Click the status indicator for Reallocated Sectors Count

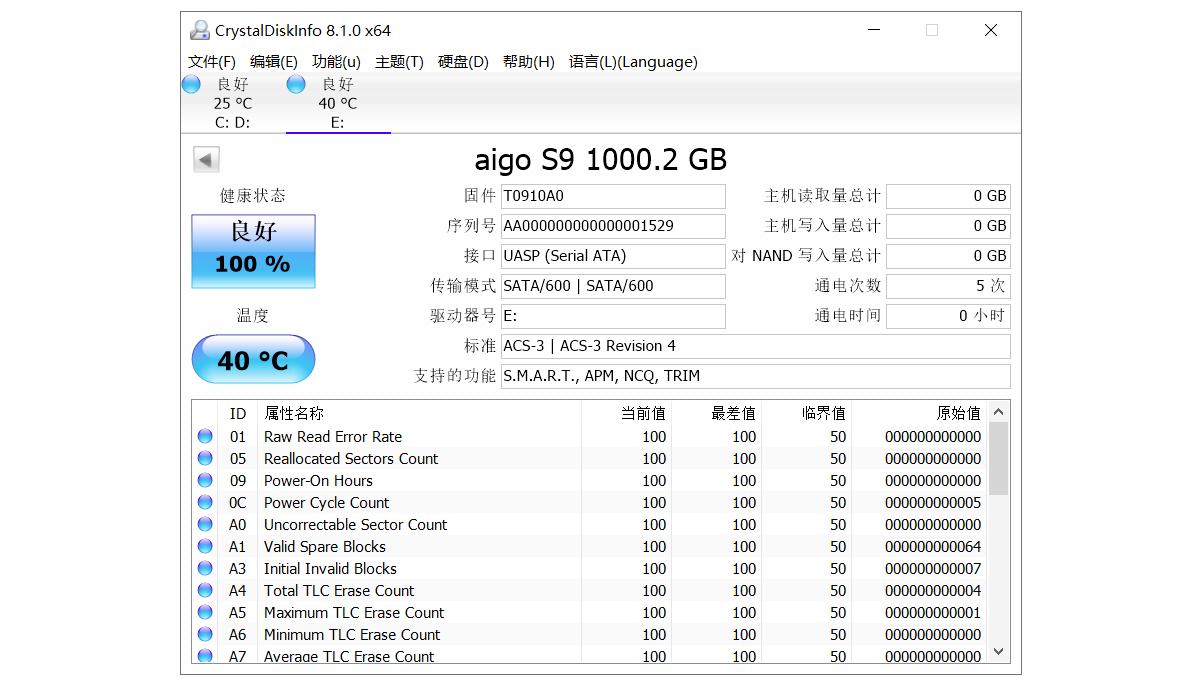tap(205, 458)
